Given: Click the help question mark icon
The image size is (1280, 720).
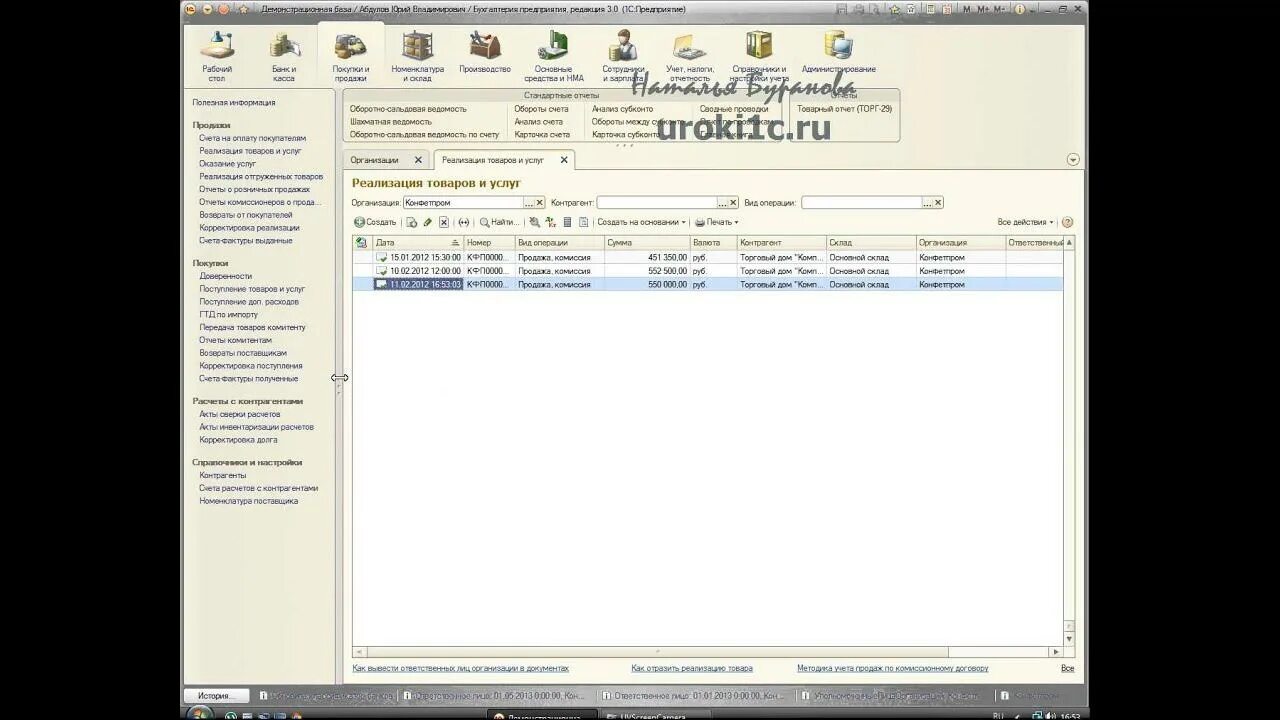Looking at the screenshot, I should click(x=1067, y=222).
